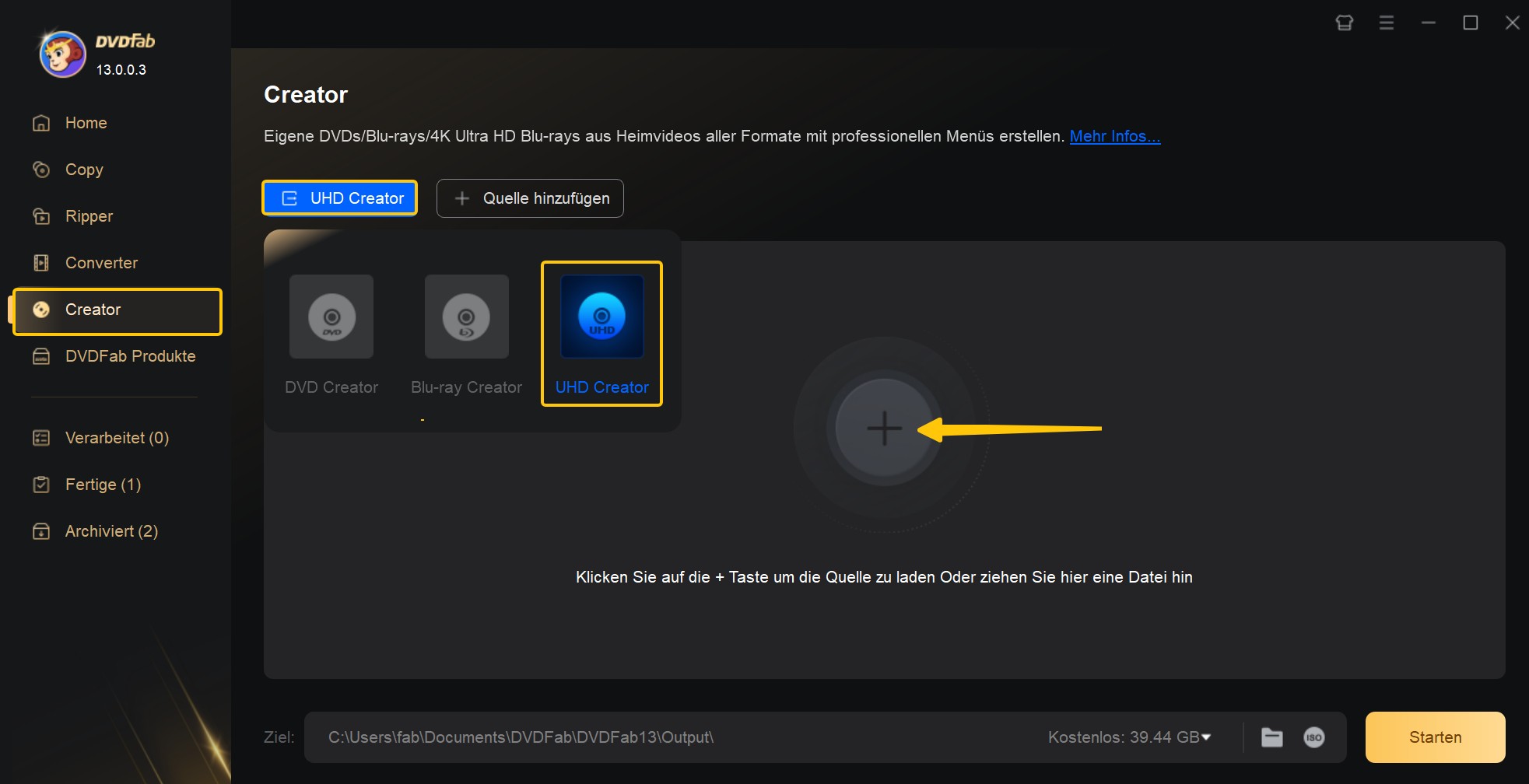Select ISO output icon
1529x784 pixels.
point(1314,737)
